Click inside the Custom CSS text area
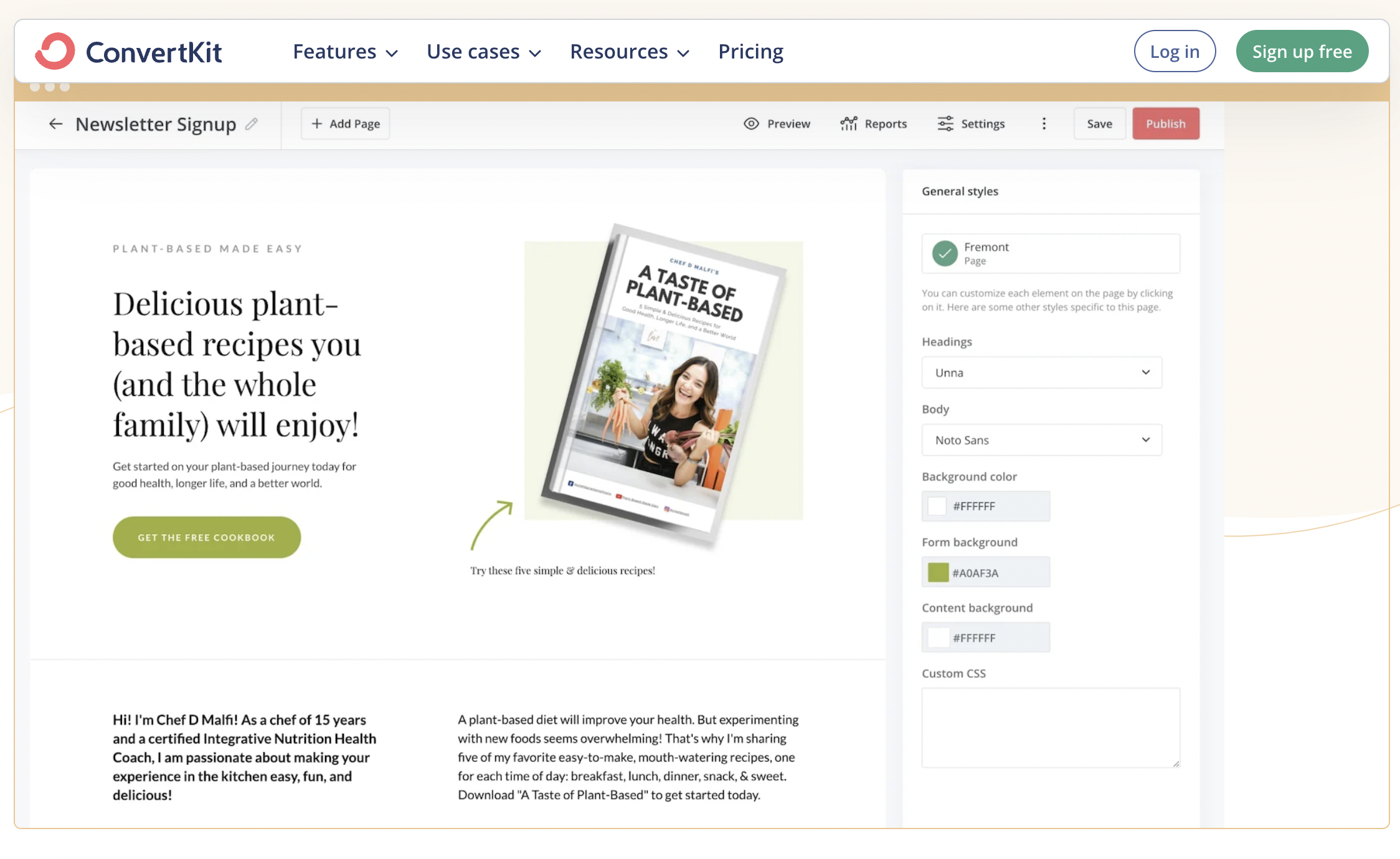The width and height of the screenshot is (1400, 859). click(x=1050, y=727)
